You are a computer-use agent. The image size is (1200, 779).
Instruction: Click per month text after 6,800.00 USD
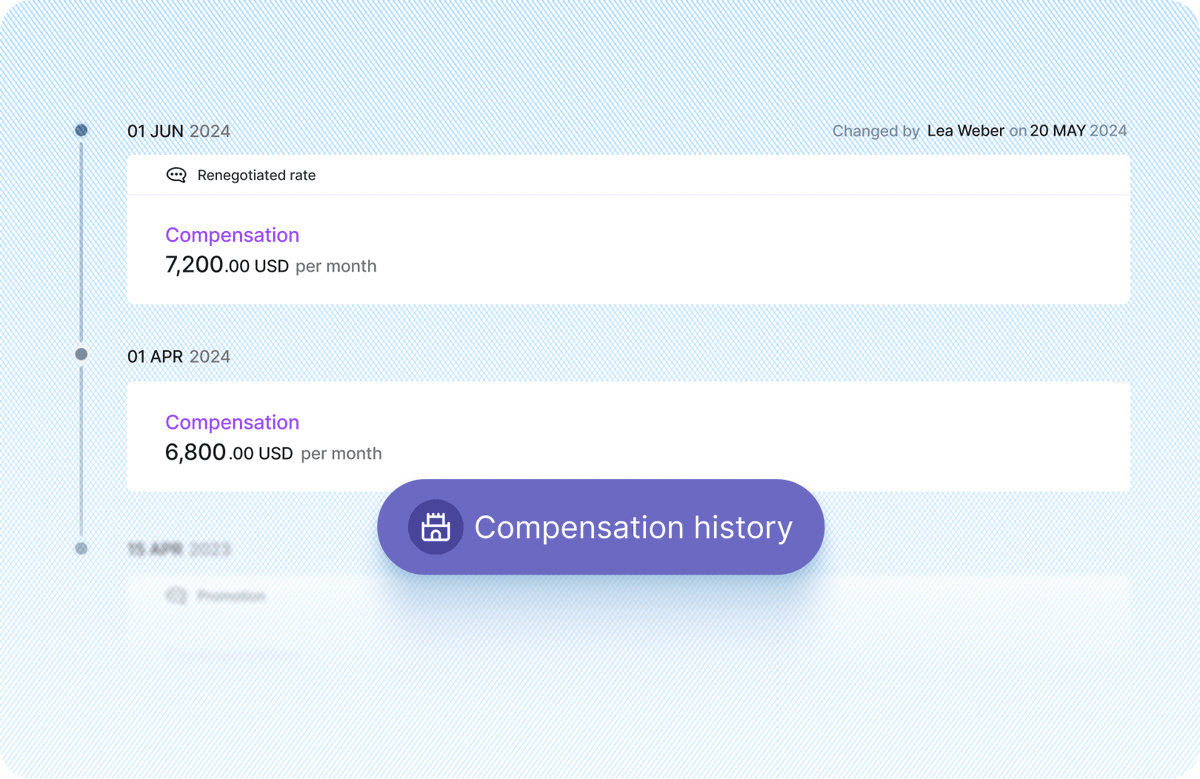pyautogui.click(x=341, y=454)
